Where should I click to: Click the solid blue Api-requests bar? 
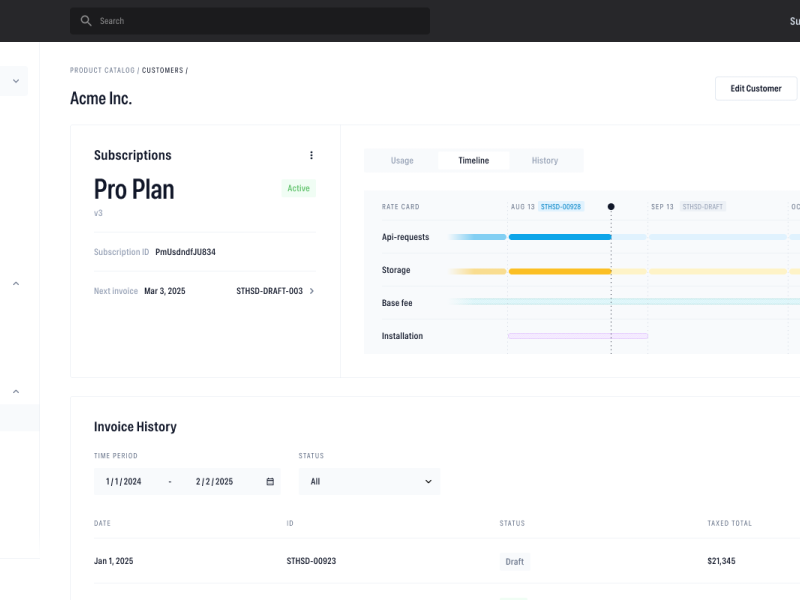pos(560,237)
